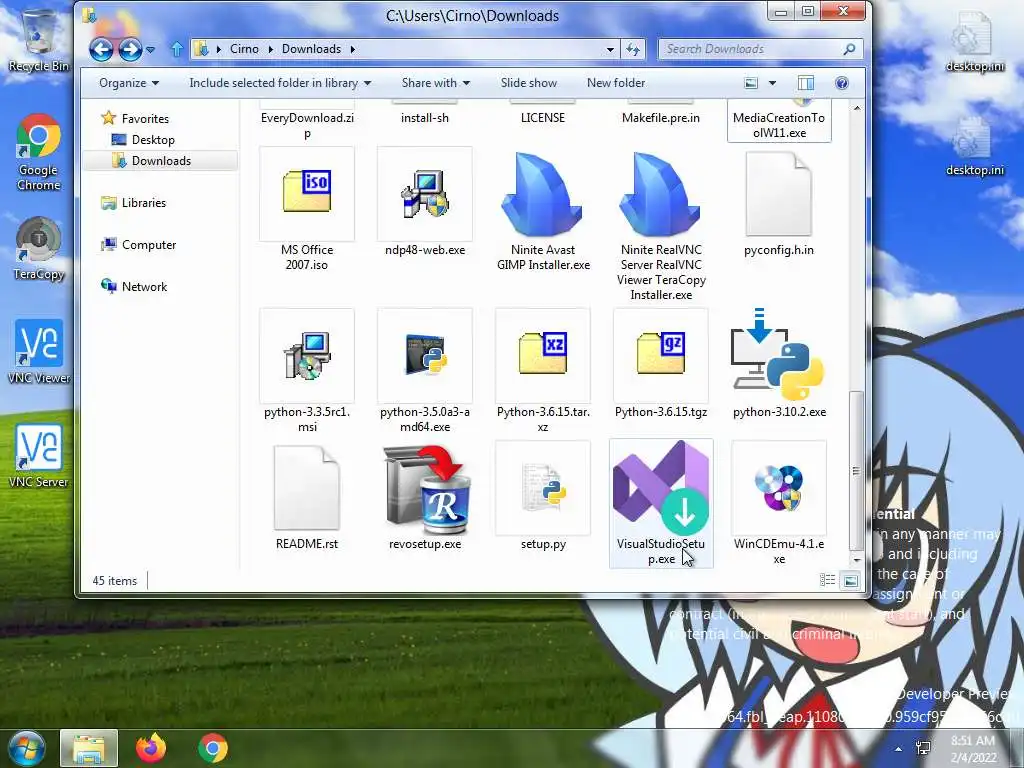This screenshot has height=768, width=1024.
Task: Select EveryDownload.zip file name
Action: pos(307,125)
